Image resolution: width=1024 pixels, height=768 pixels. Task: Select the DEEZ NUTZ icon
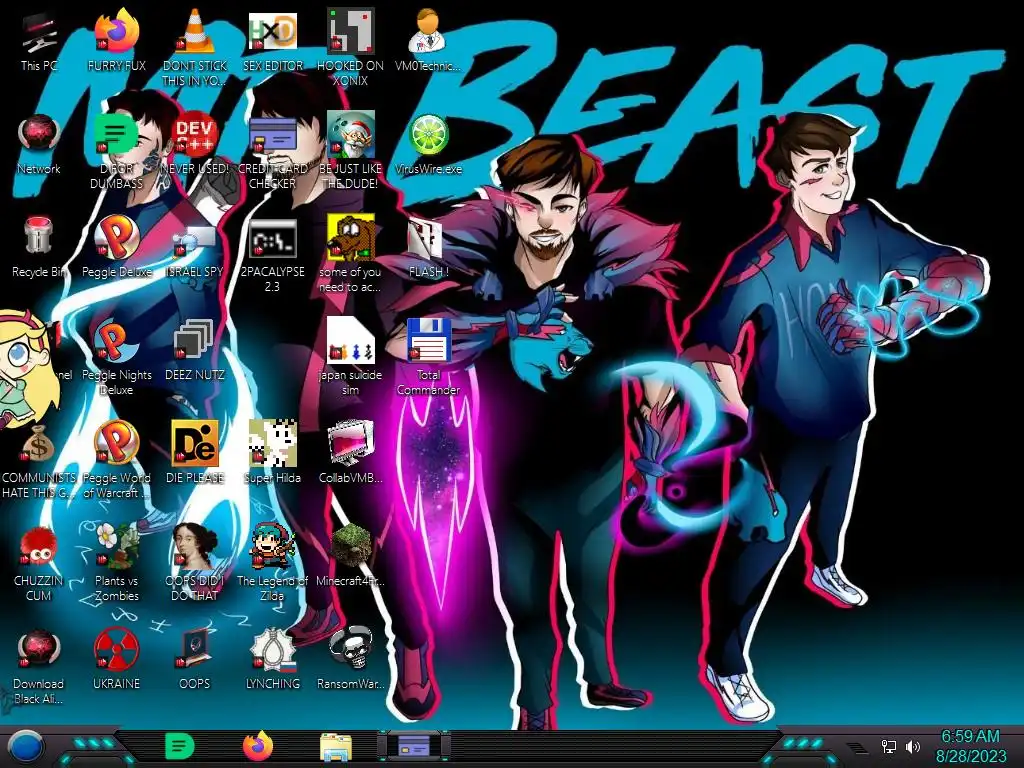pos(195,340)
